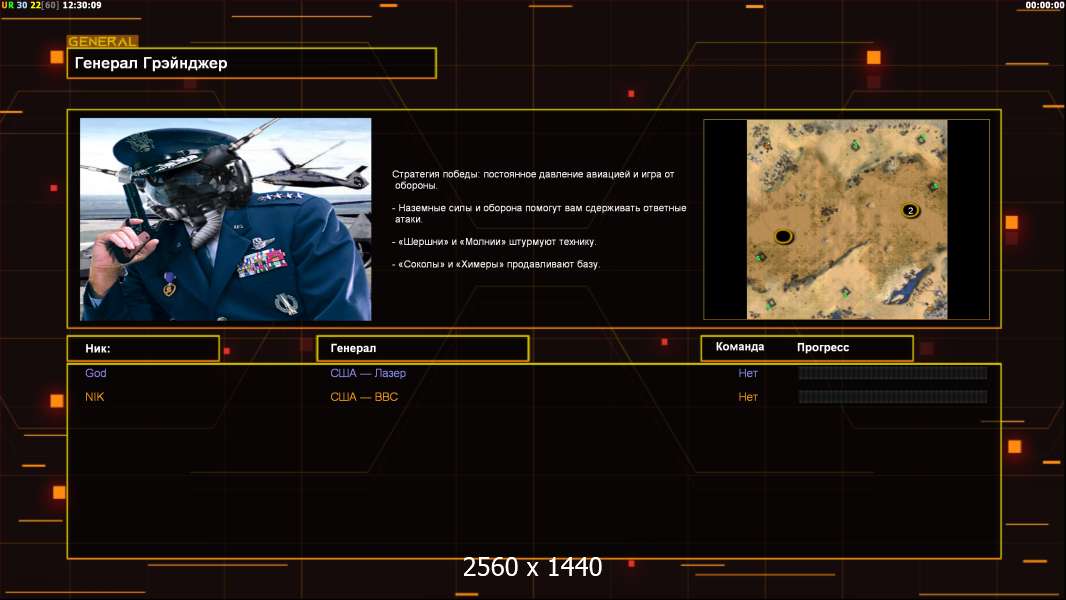Image resolution: width=1066 pixels, height=600 pixels.
Task: Select the player named God
Action: tap(96, 373)
